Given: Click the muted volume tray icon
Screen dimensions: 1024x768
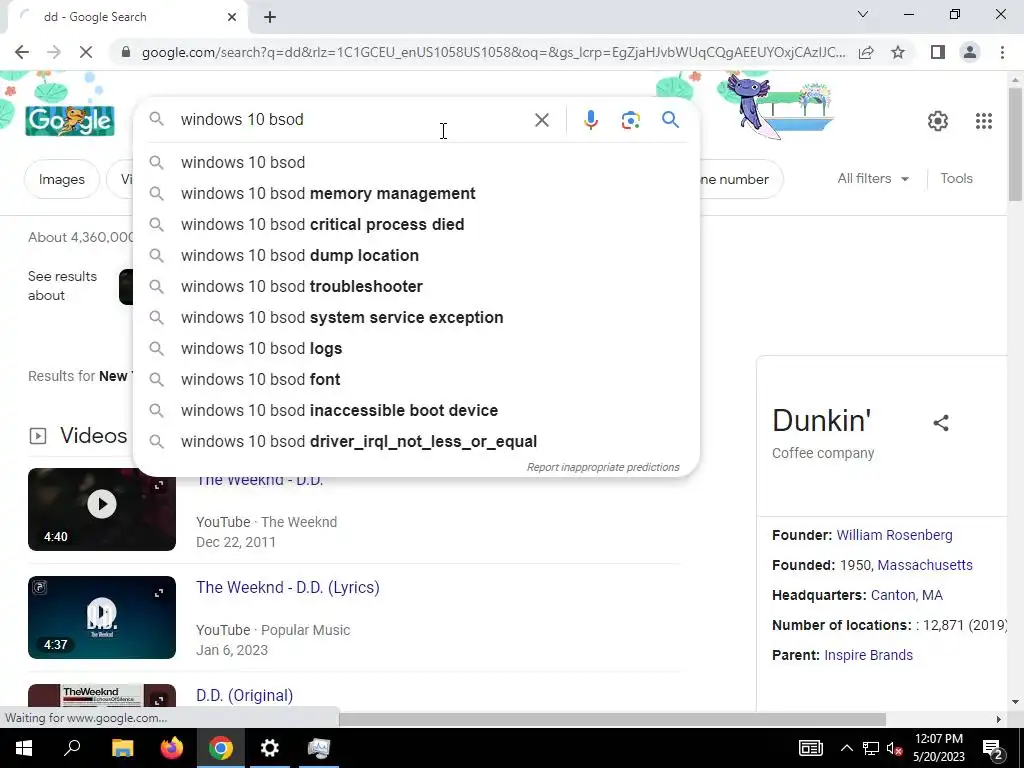Looking at the screenshot, I should (x=893, y=748).
